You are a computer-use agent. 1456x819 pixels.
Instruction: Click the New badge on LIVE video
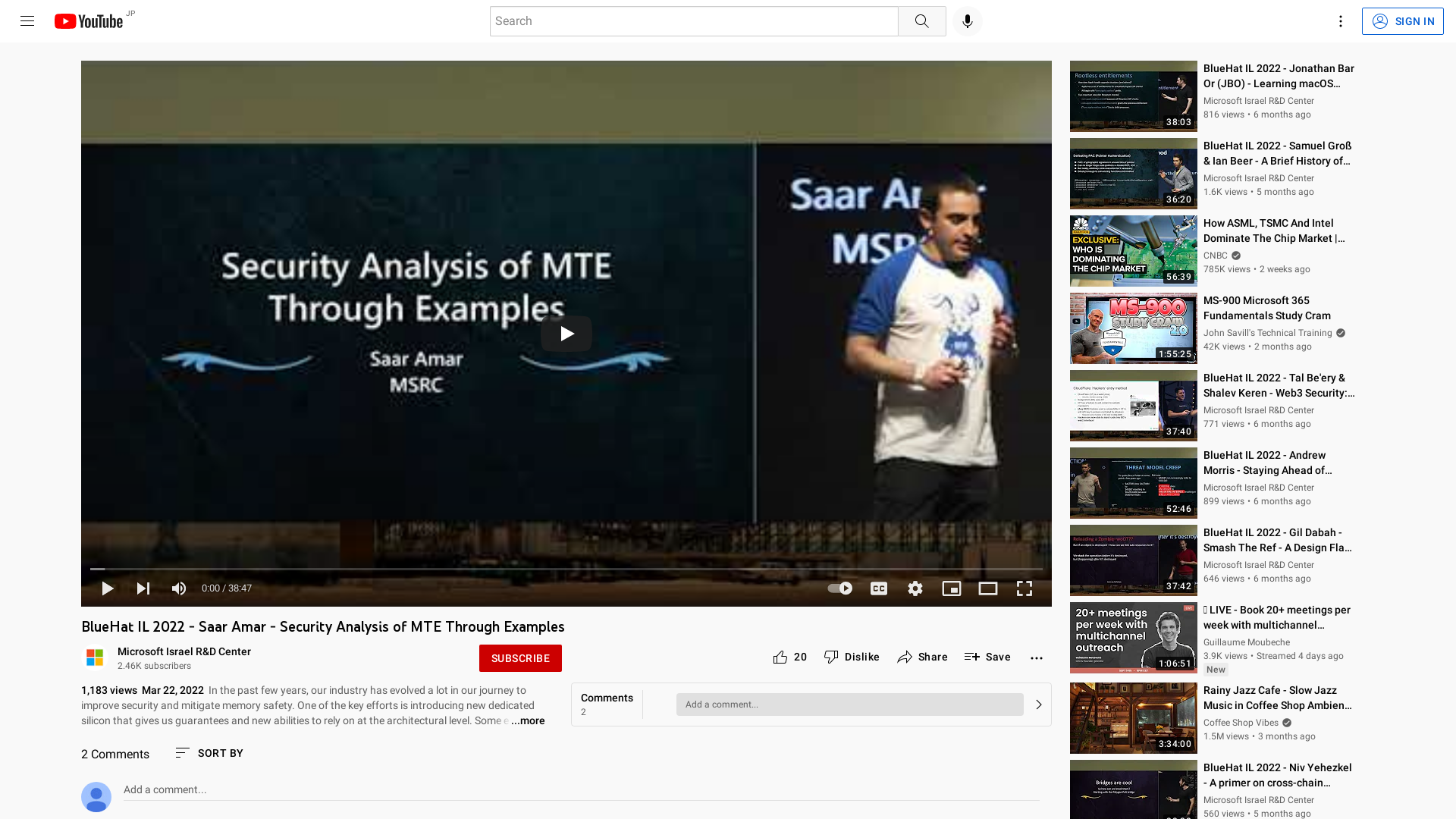coord(1216,670)
